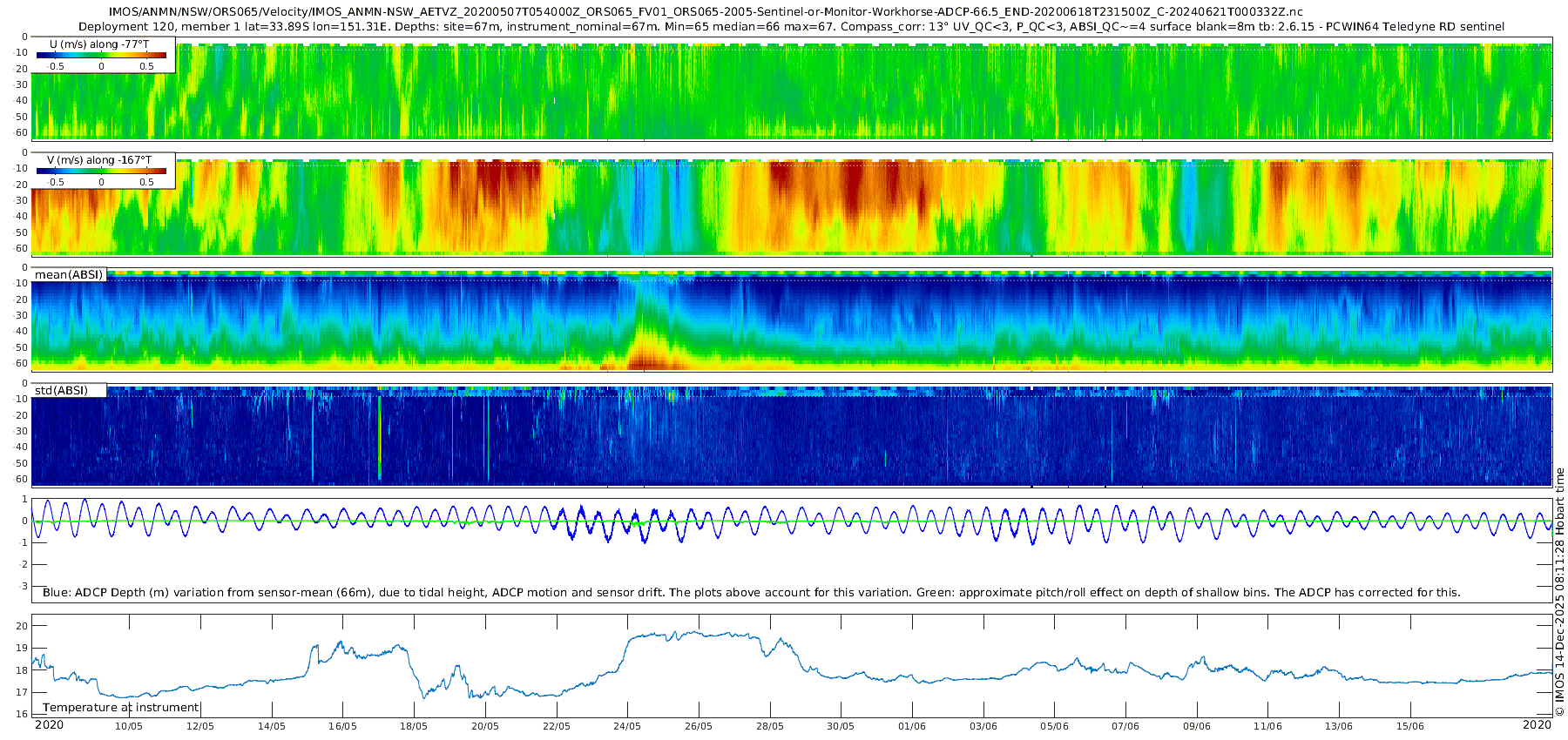The image size is (1568, 740).
Task: Select the 24/05 date tick label
Action: coord(627,726)
